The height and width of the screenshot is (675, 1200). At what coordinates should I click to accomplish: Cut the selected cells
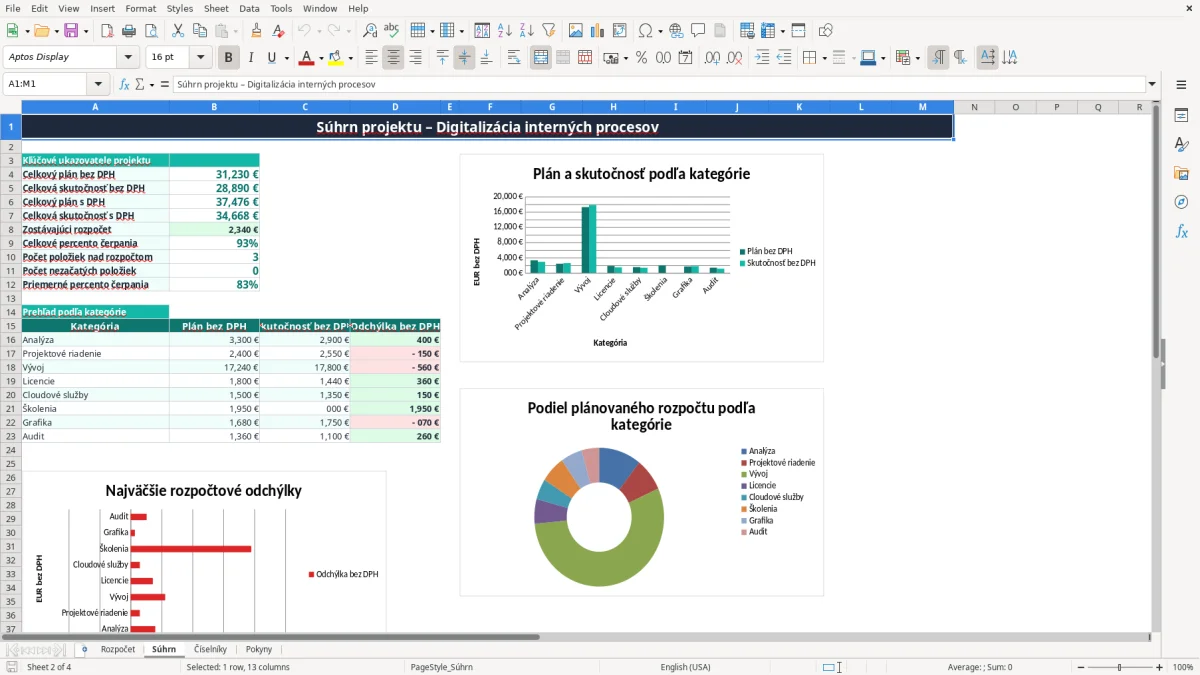pos(177,31)
